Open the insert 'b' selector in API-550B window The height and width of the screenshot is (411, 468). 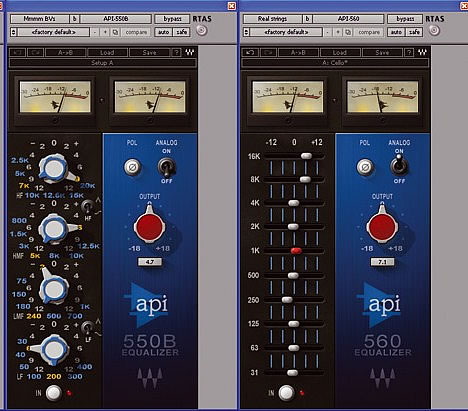click(x=74, y=19)
